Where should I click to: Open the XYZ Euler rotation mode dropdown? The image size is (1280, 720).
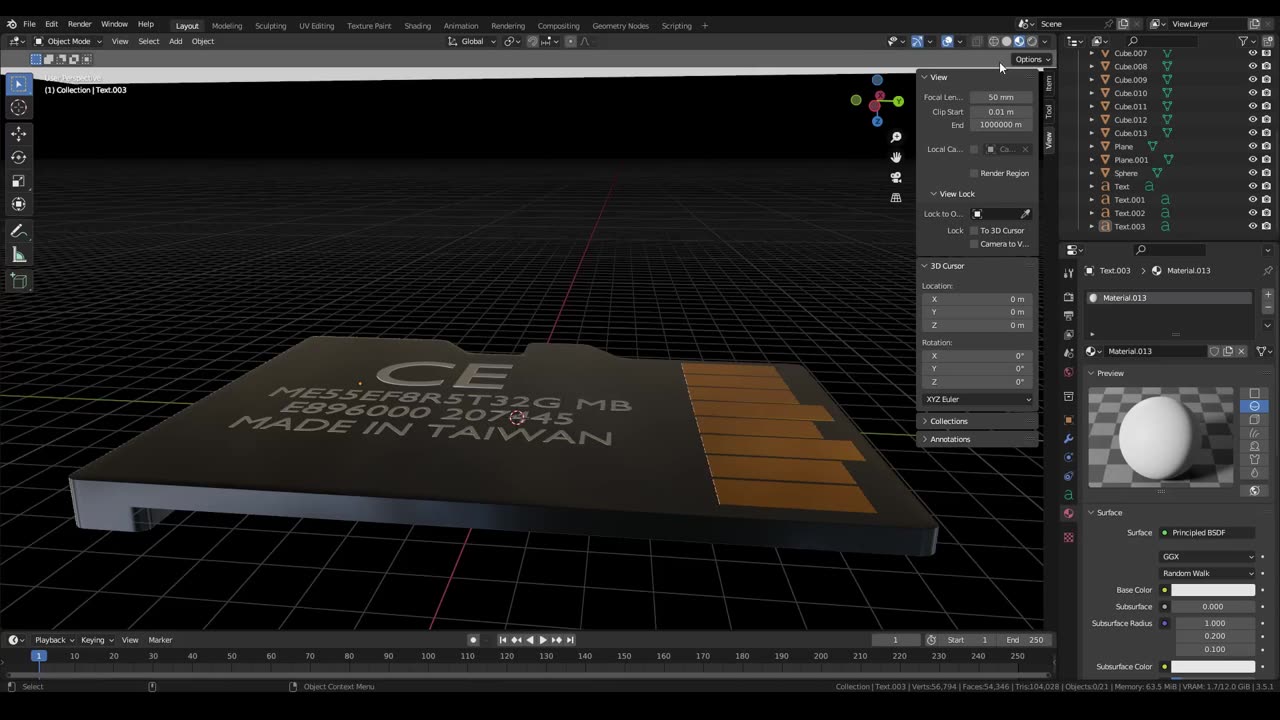[978, 399]
